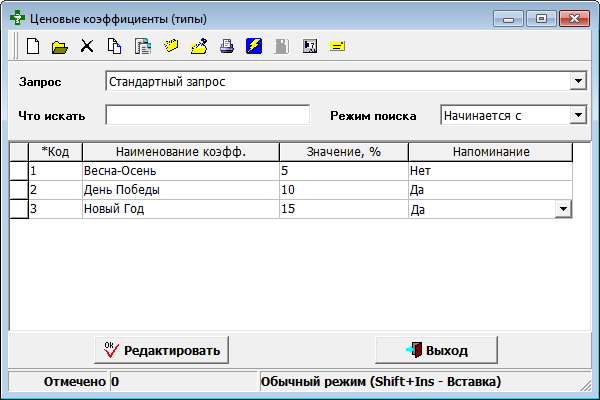The height and width of the screenshot is (400, 600).
Task: Maximize the Ценовые коэффициенты window
Action: (x=541, y=18)
